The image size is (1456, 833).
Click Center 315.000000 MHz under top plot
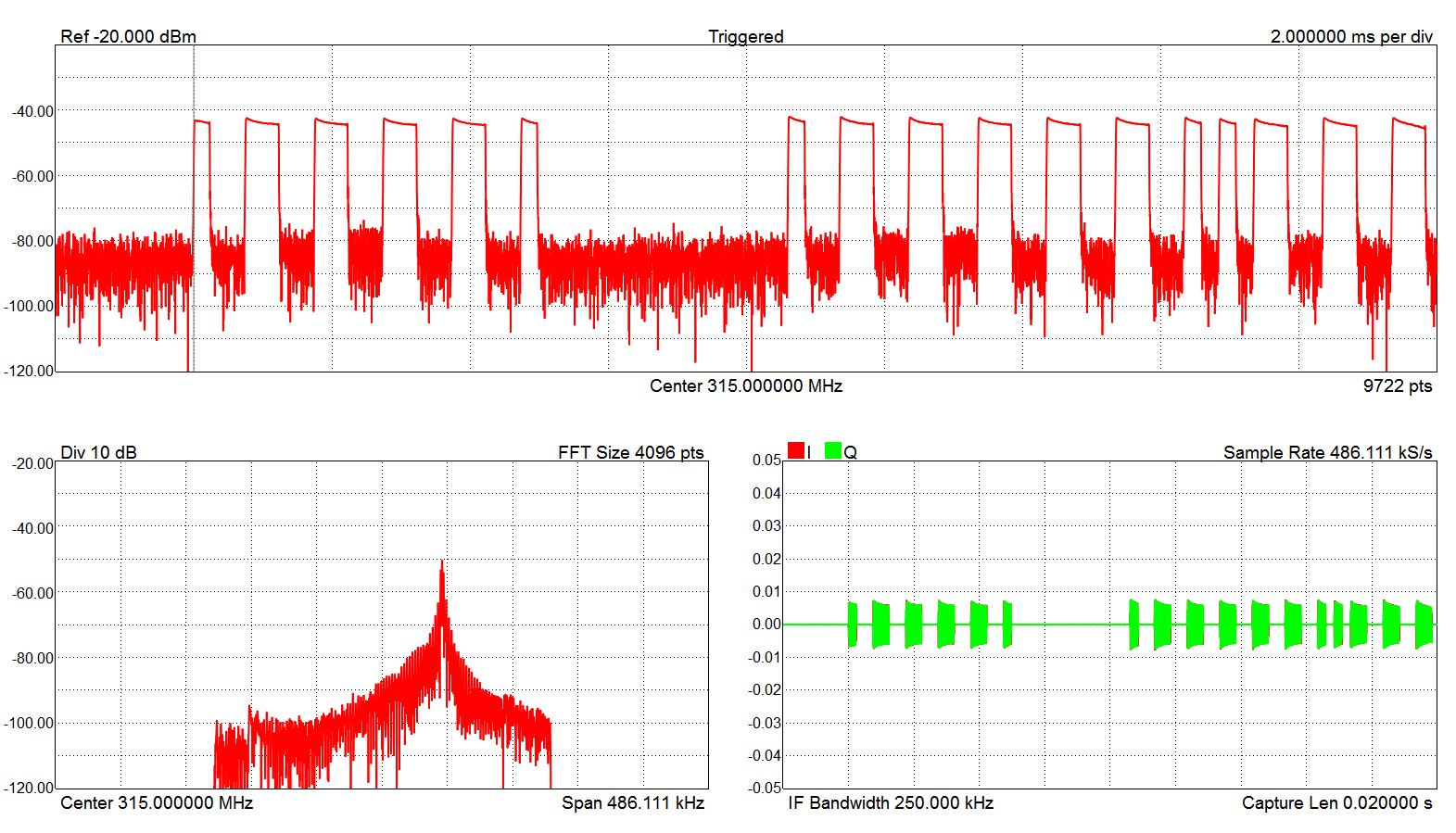[745, 385]
